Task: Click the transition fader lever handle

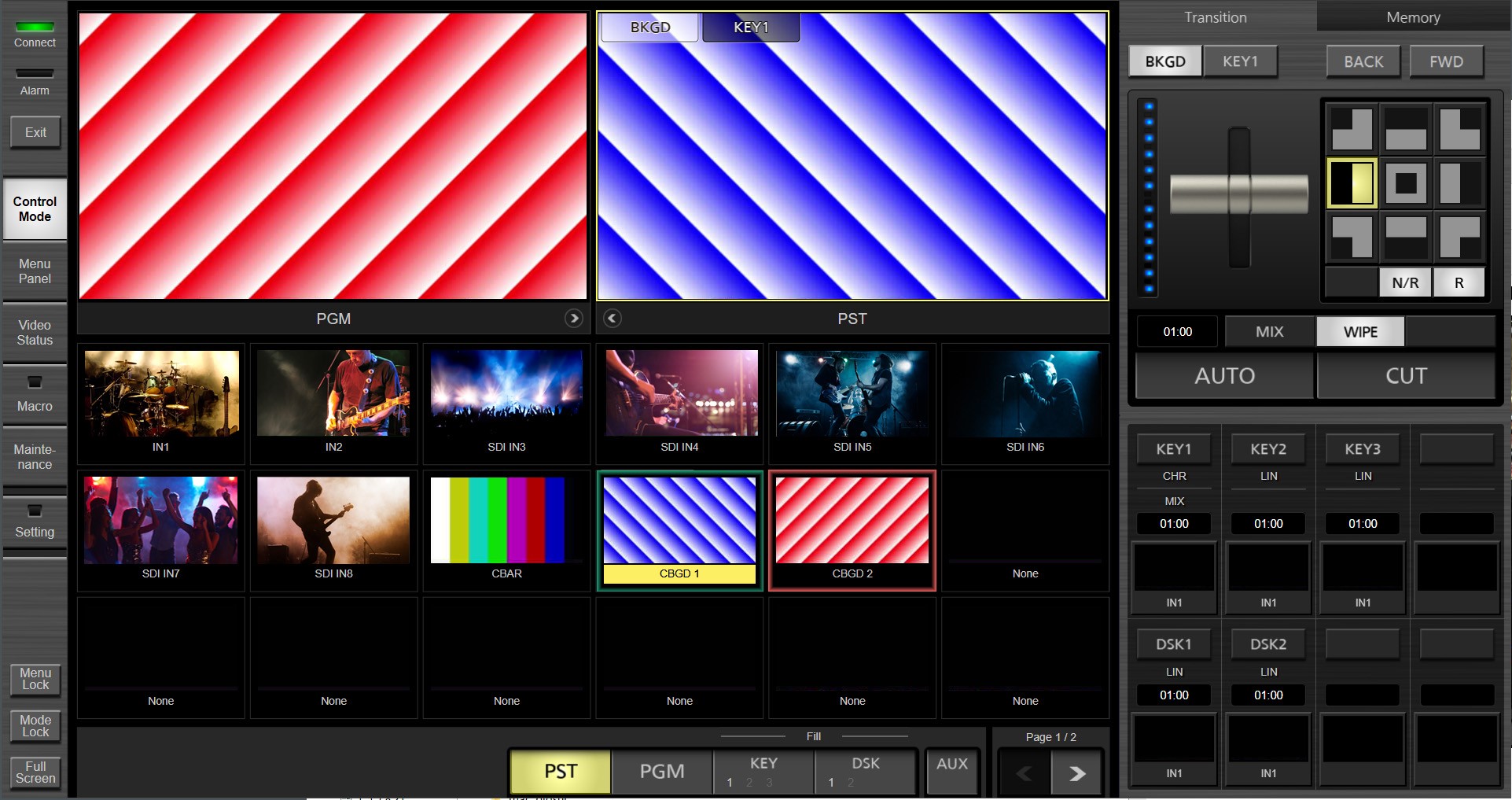Action: tap(1238, 194)
